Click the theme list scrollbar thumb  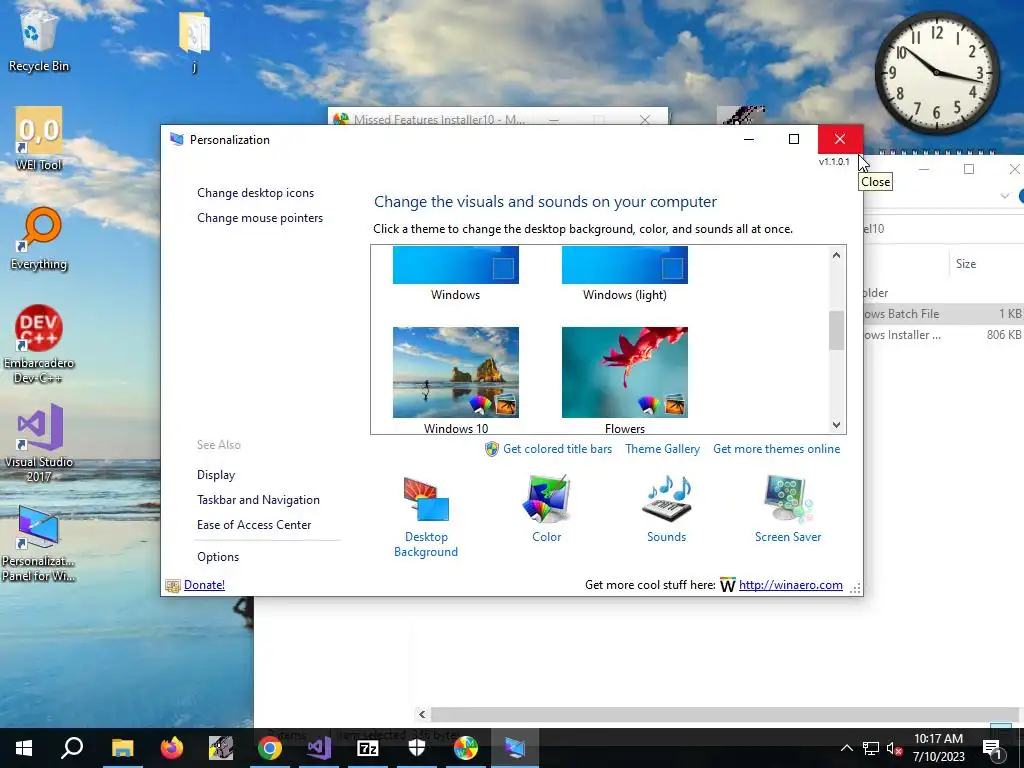(x=837, y=330)
